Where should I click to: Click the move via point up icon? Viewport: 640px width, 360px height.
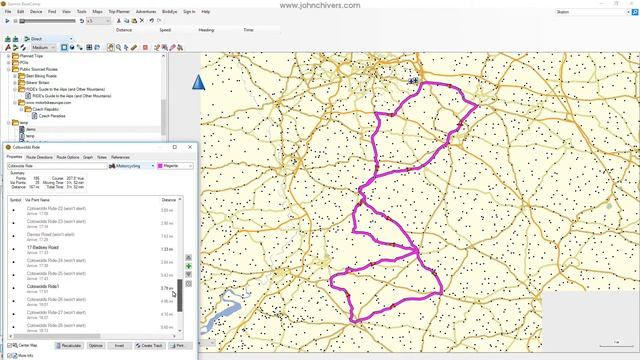[189, 258]
